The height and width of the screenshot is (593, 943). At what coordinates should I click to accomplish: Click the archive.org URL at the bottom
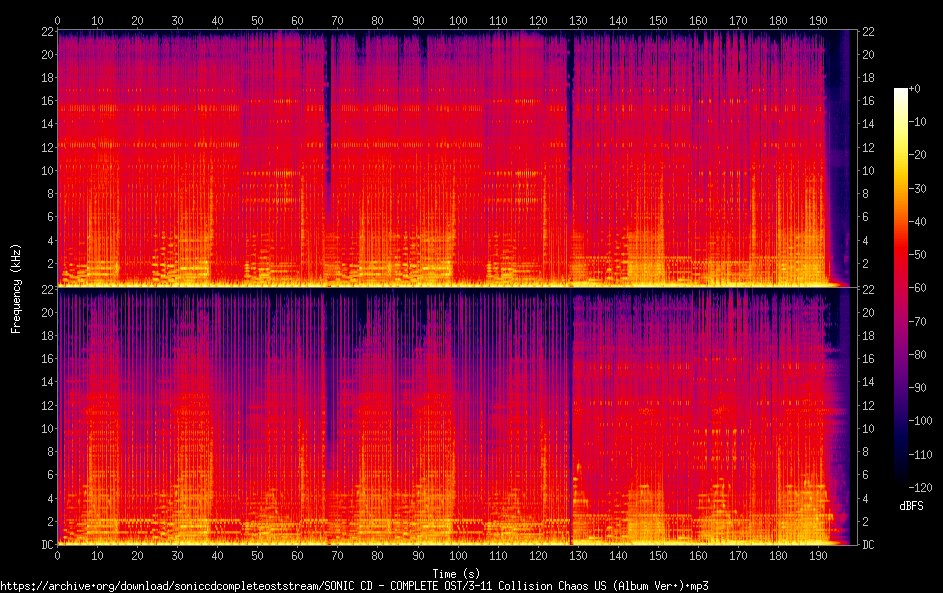(x=354, y=585)
